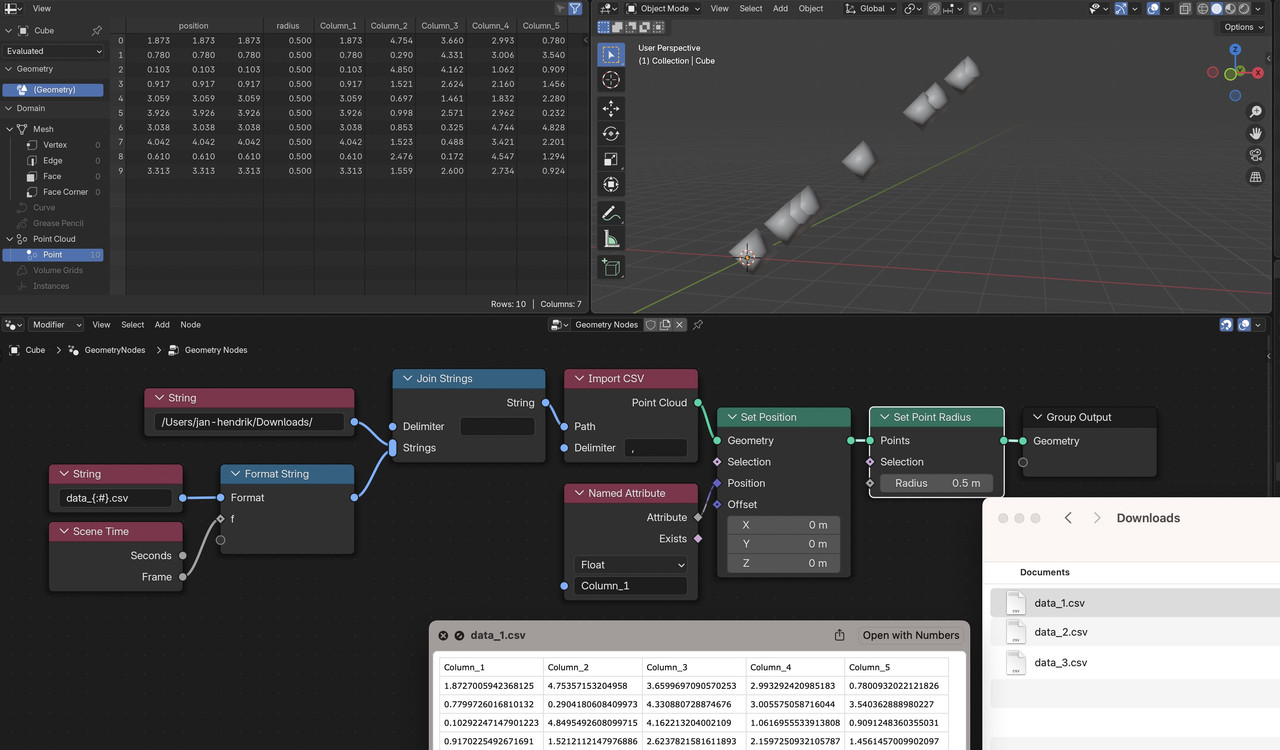
Task: Pick the Measure tool
Action: click(x=611, y=239)
